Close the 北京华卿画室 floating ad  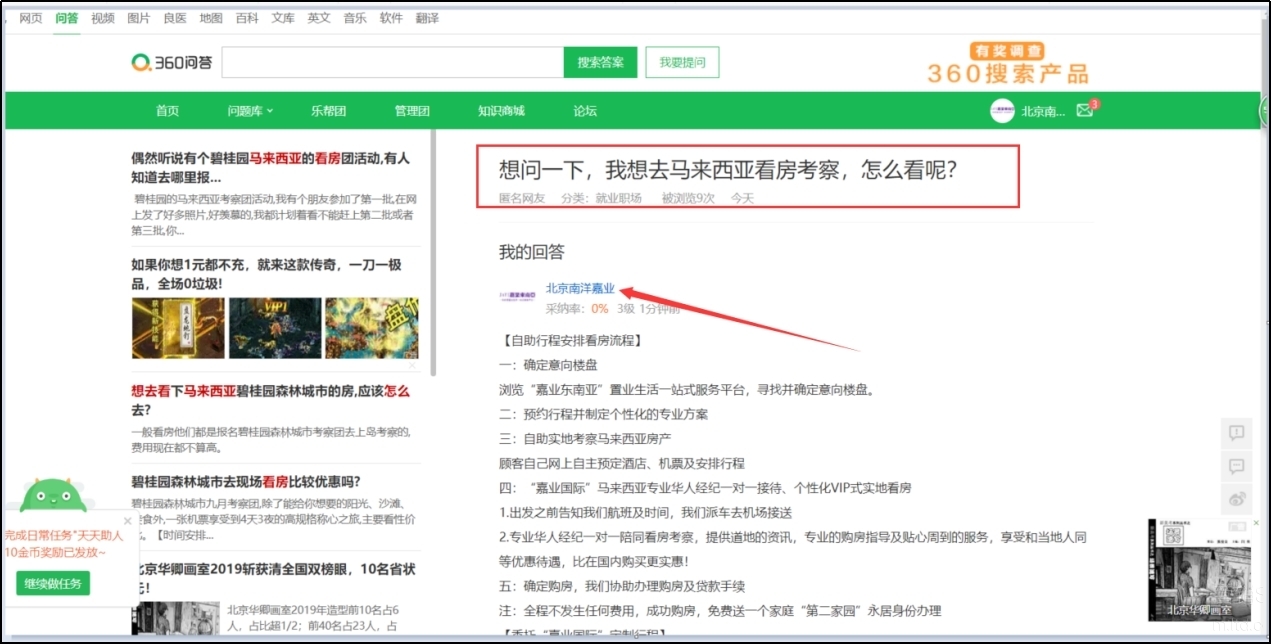(x=1256, y=523)
